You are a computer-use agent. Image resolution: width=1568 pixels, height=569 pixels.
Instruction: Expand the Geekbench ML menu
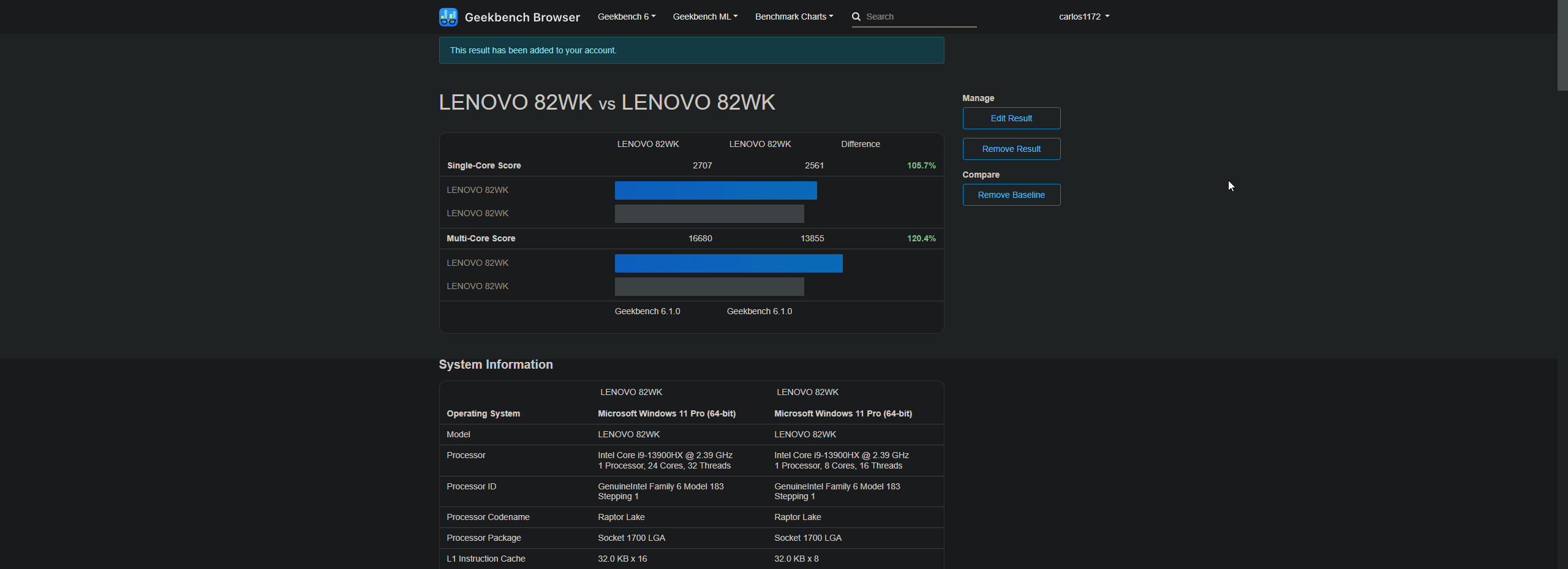click(705, 17)
